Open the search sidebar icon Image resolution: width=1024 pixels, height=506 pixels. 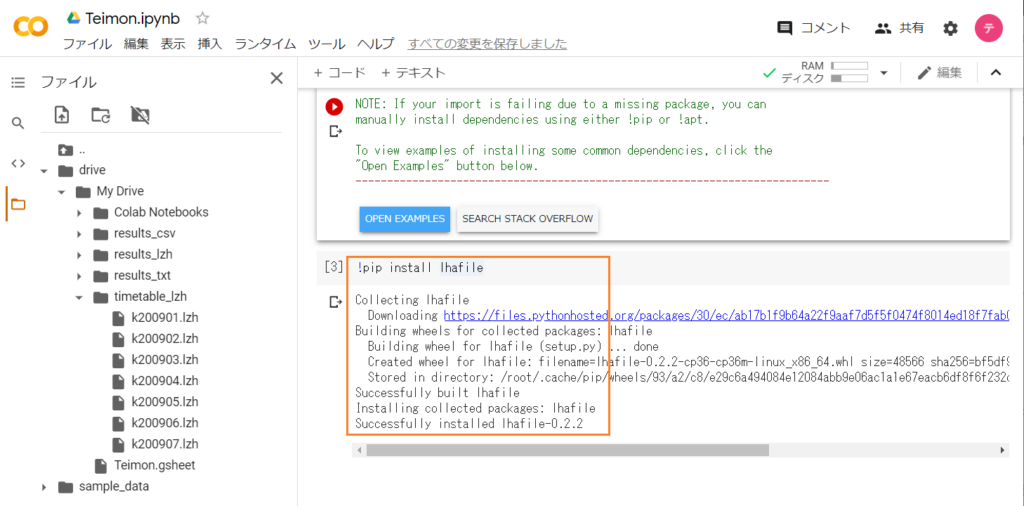coord(18,123)
